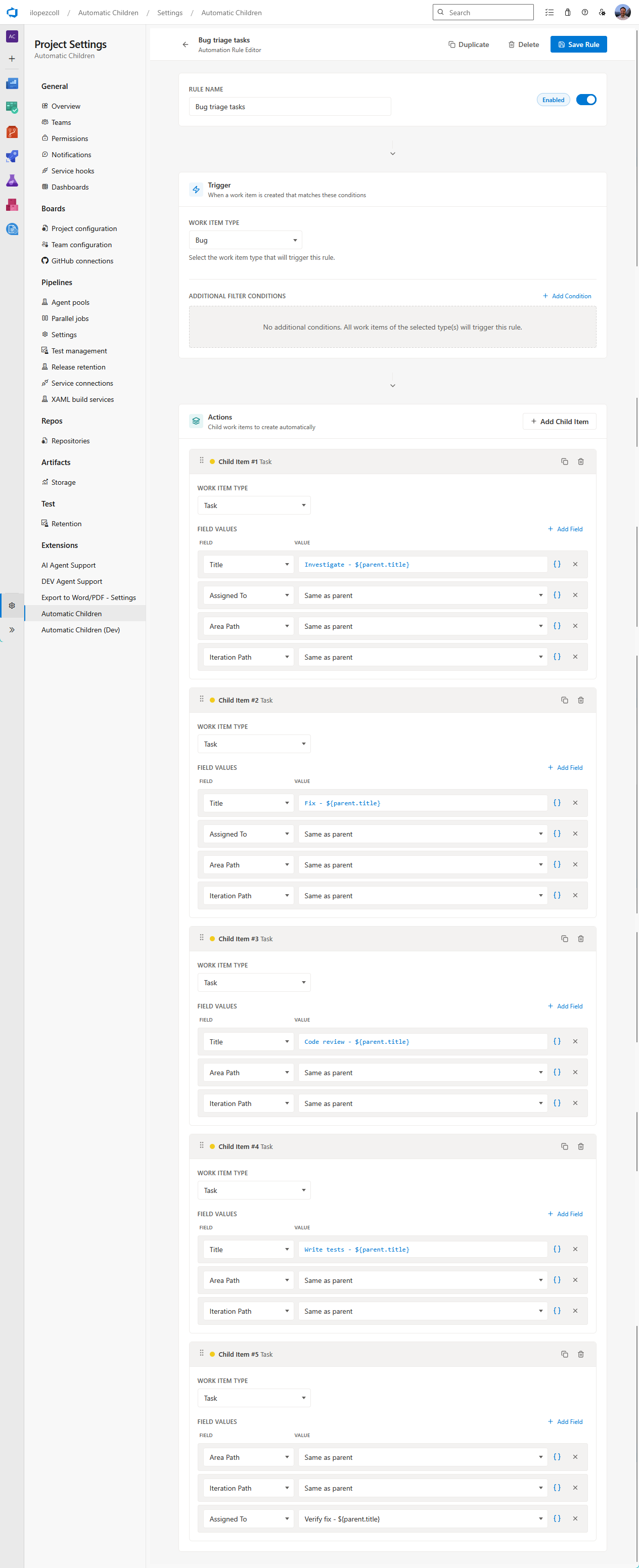Open Azure DevOps home logo
Viewport: 639px width, 1568px height.
pos(12,12)
